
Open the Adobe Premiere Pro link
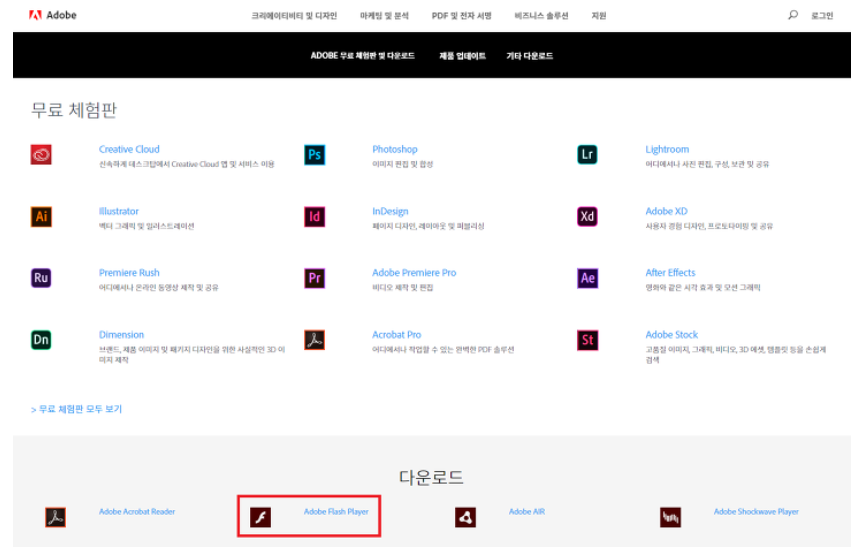tap(414, 273)
